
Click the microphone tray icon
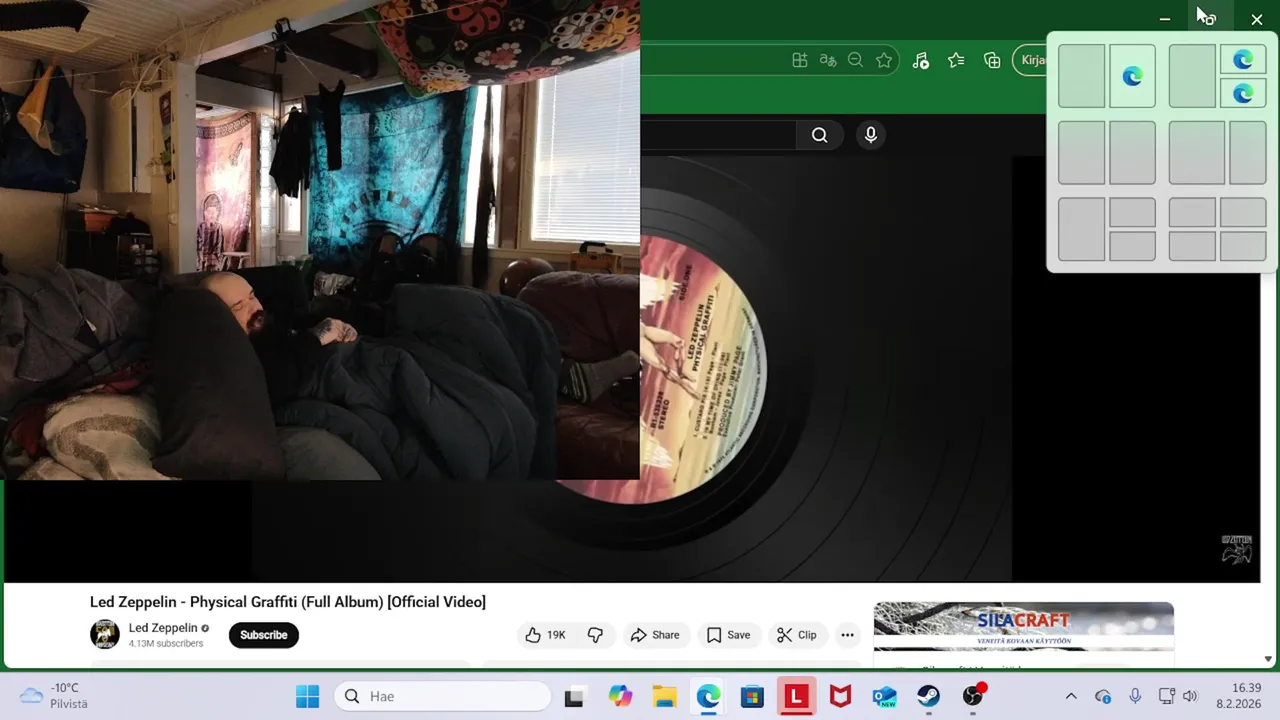point(1135,696)
